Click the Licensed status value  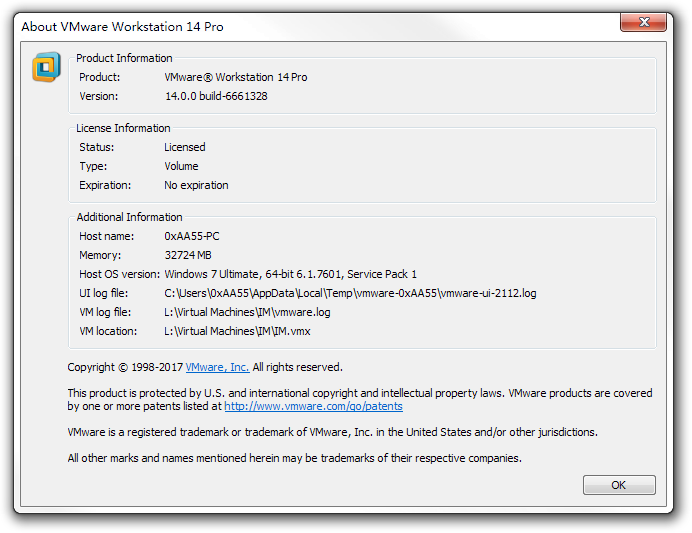click(x=185, y=147)
